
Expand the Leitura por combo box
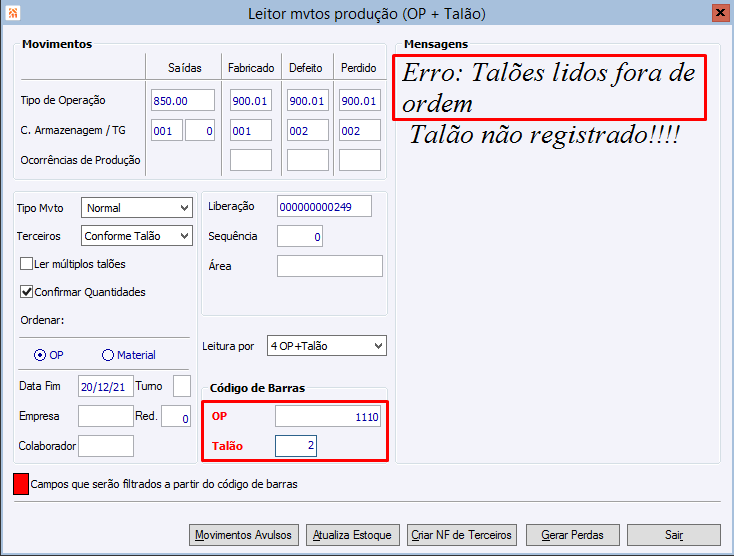tap(327, 346)
